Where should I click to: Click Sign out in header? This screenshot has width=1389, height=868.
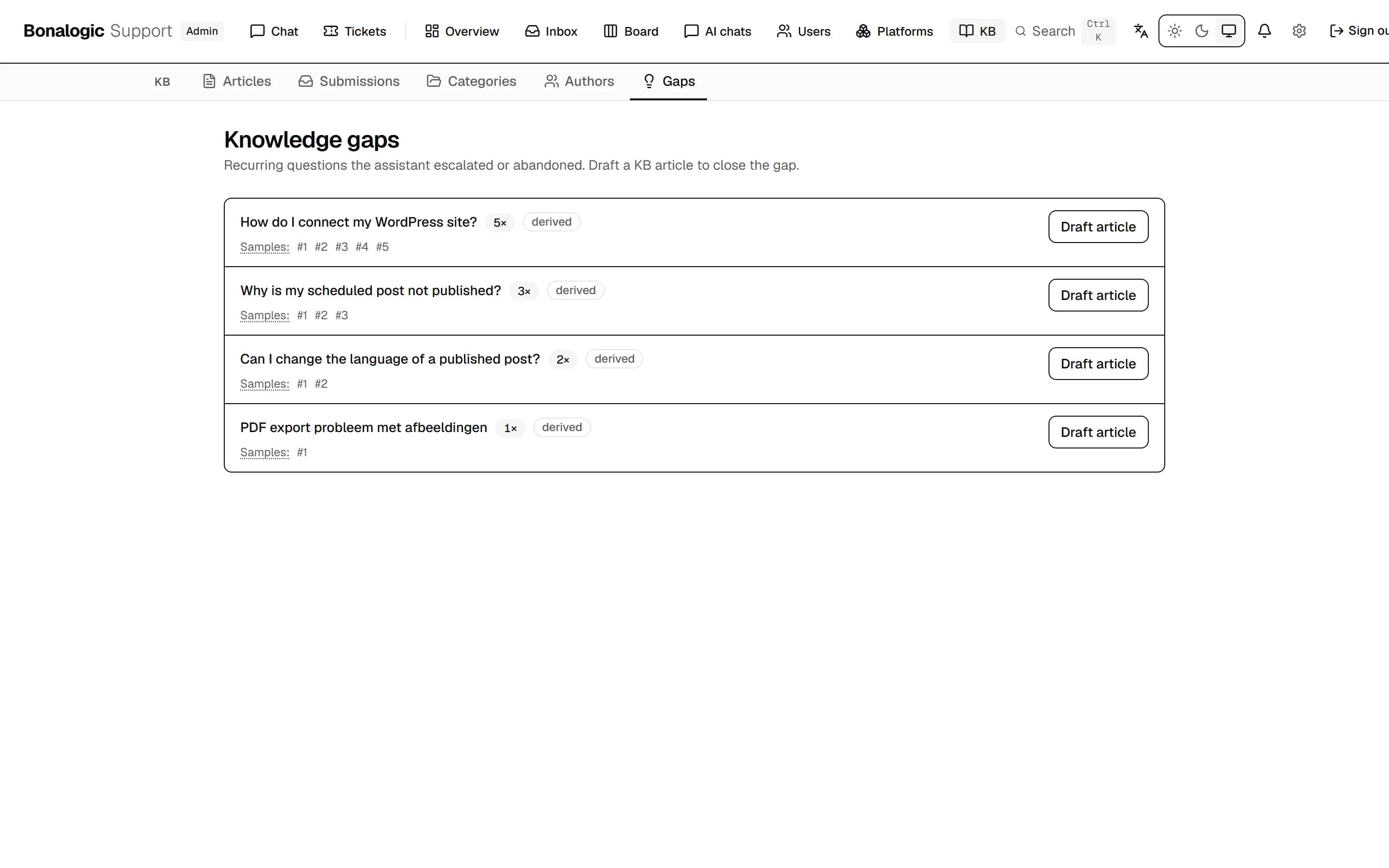1359,31
